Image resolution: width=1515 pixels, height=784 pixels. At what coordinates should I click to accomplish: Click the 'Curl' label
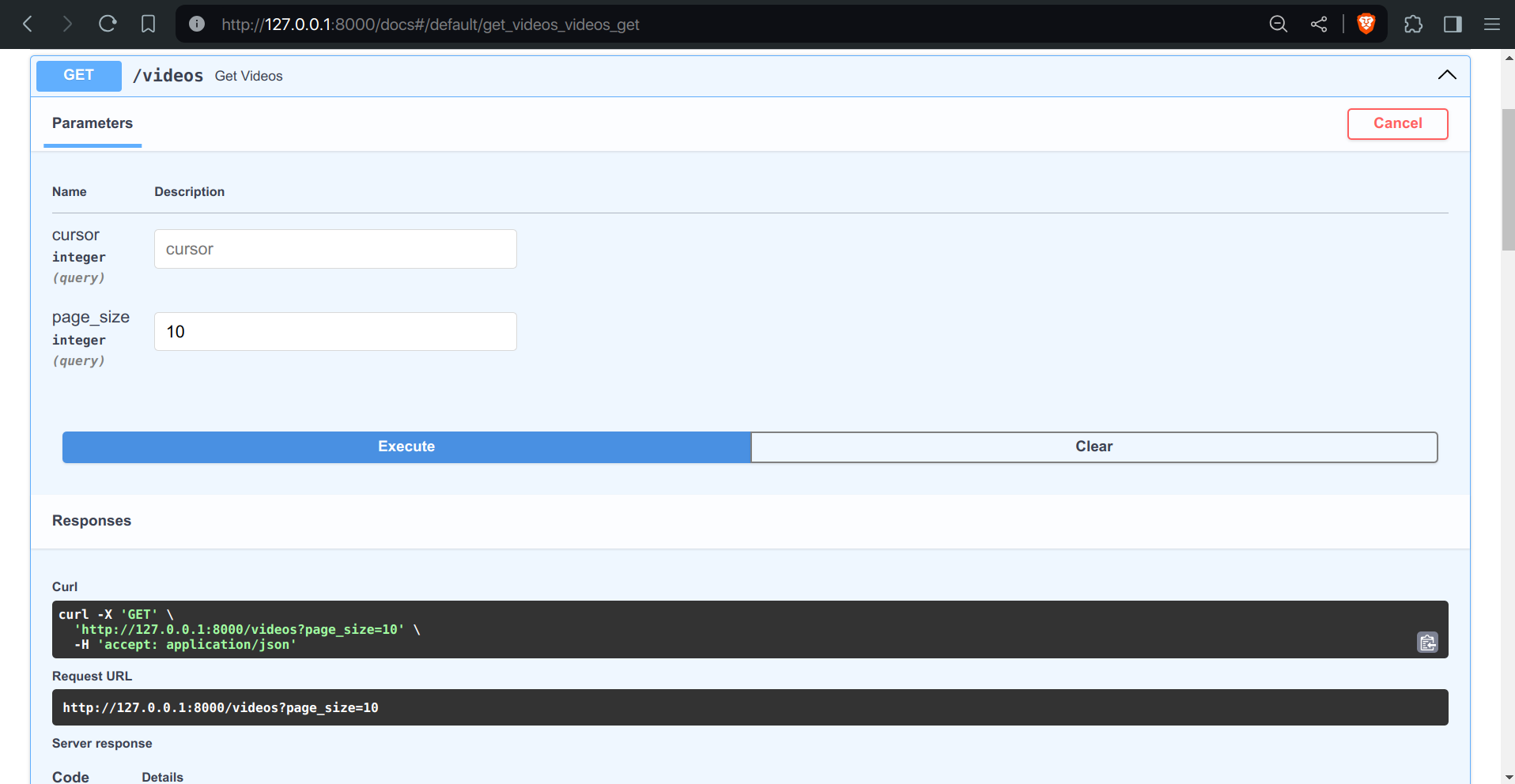tap(65, 587)
